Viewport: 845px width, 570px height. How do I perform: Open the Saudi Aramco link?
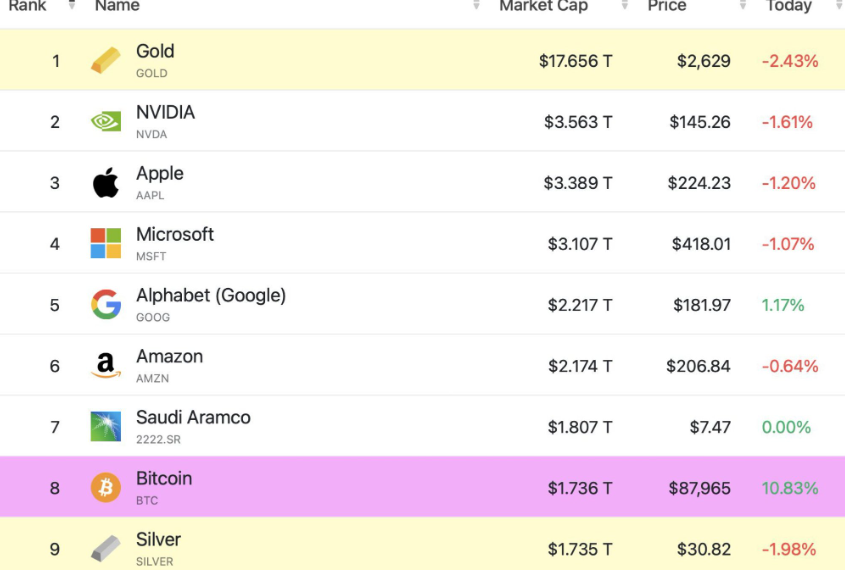coord(193,418)
